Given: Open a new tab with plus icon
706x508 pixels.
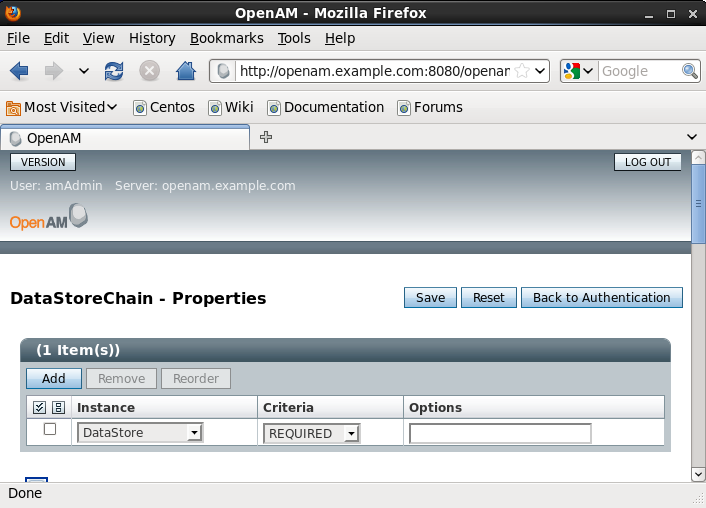Looking at the screenshot, I should point(266,137).
